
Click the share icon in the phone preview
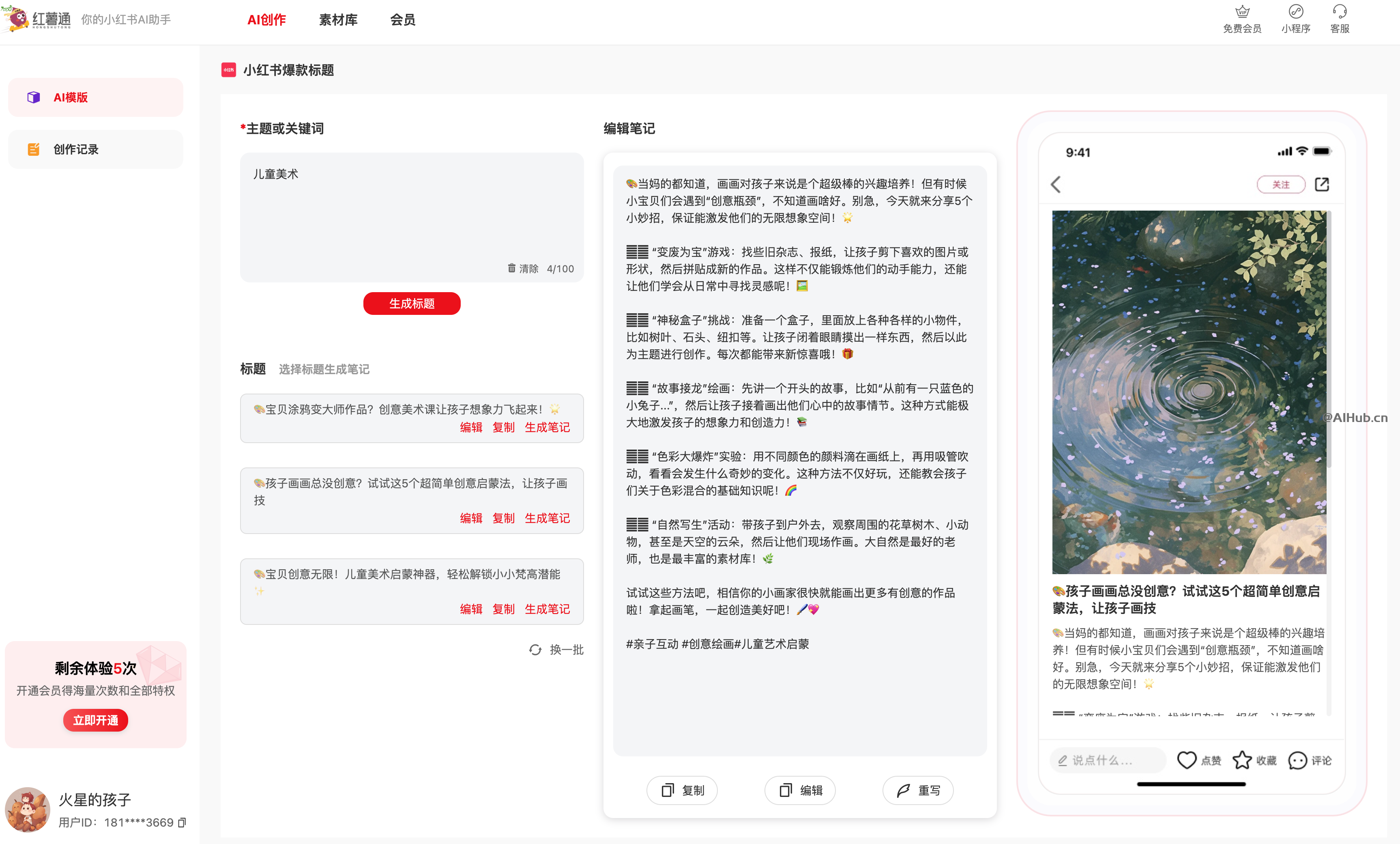click(1323, 184)
